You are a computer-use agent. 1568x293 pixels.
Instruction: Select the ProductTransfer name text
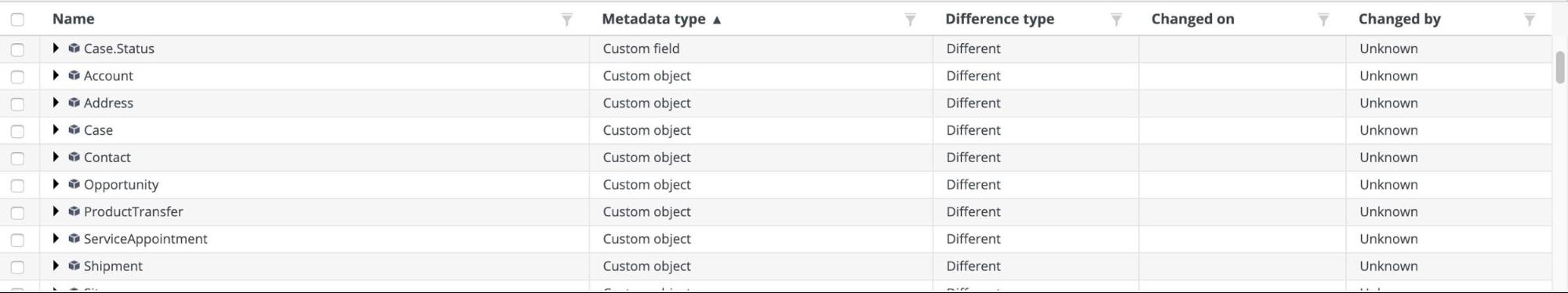[133, 212]
